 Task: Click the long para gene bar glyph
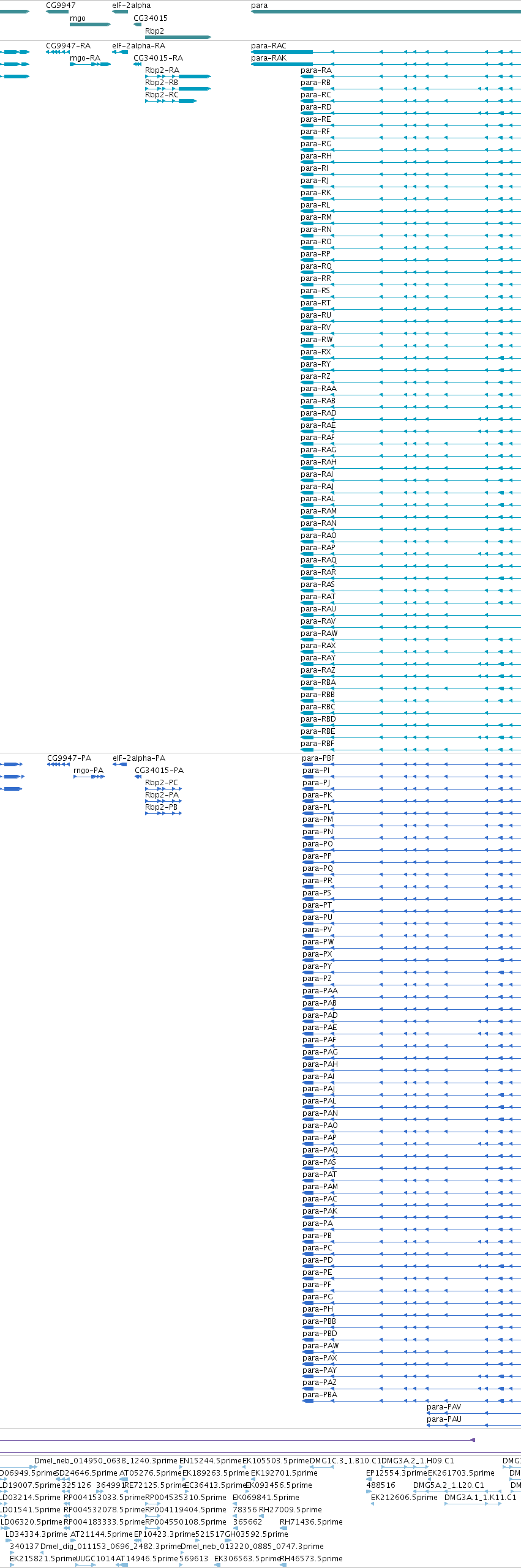pos(386,12)
